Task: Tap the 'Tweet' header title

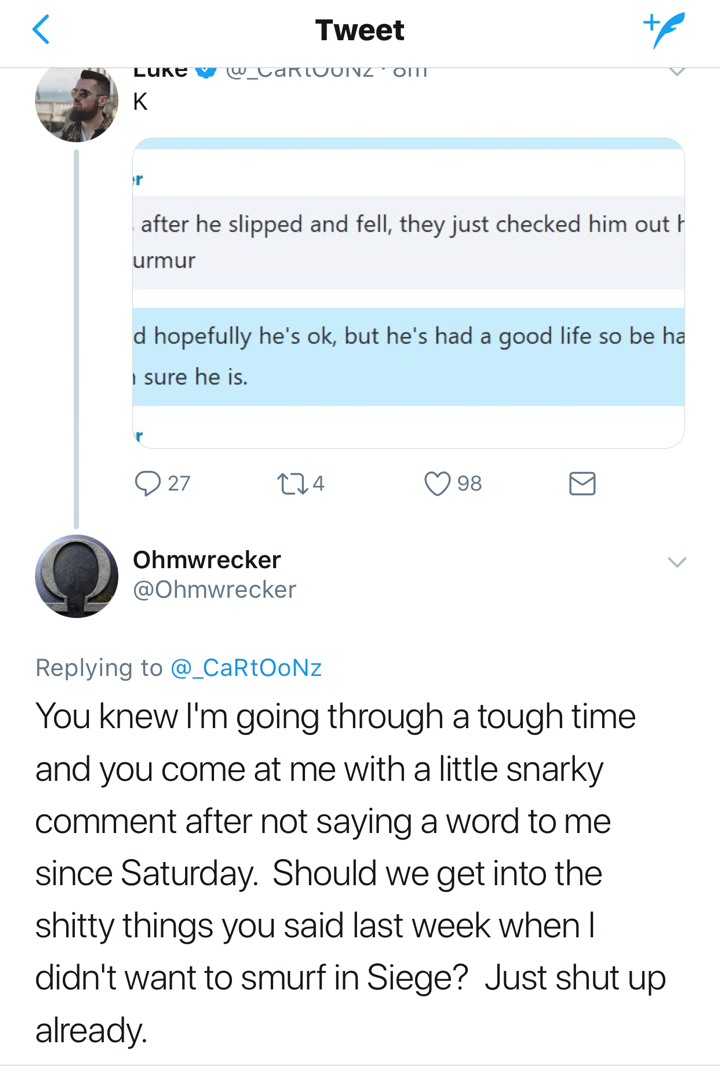Action: coord(360,30)
